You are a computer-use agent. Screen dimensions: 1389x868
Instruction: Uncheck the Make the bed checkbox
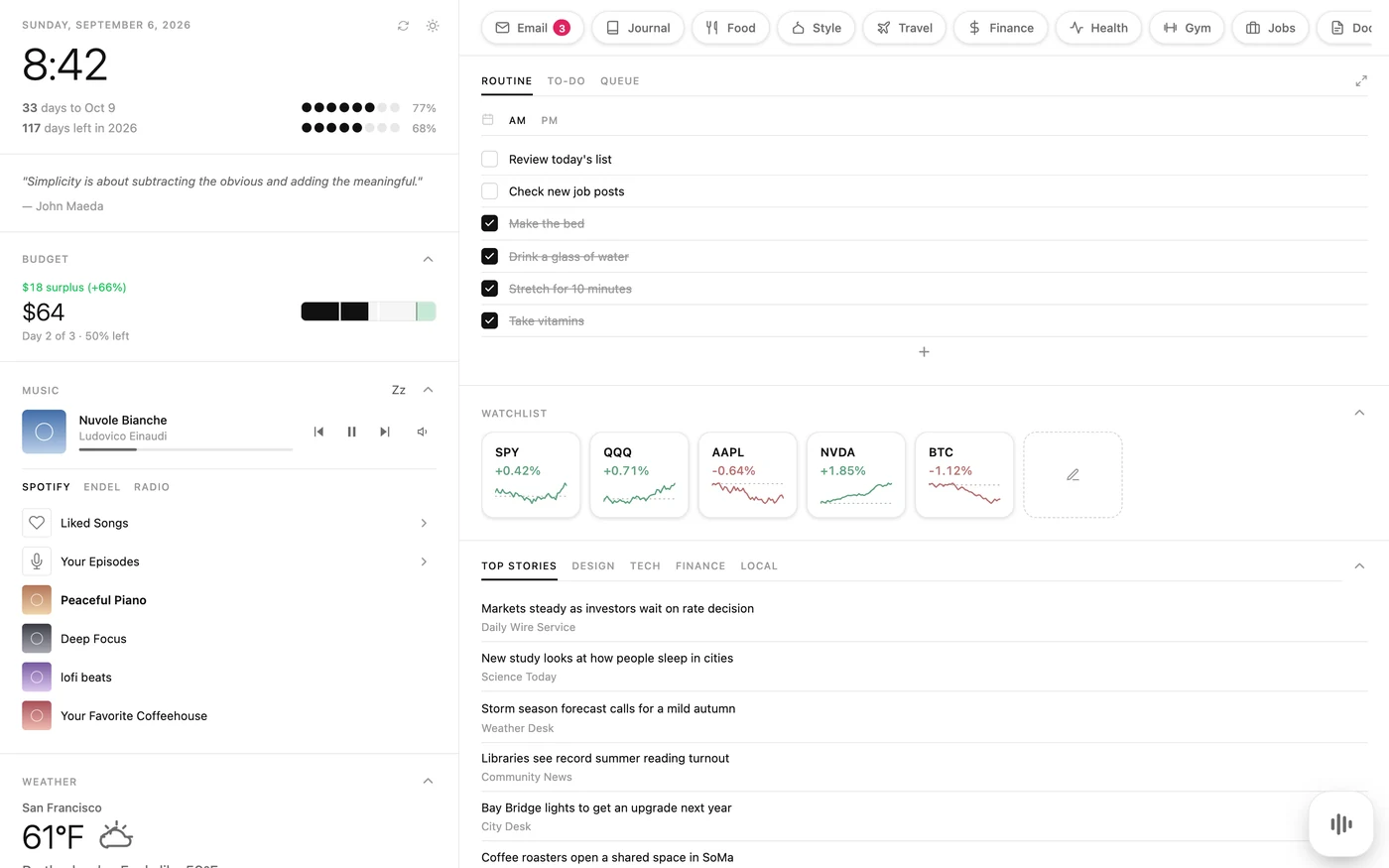point(489,223)
